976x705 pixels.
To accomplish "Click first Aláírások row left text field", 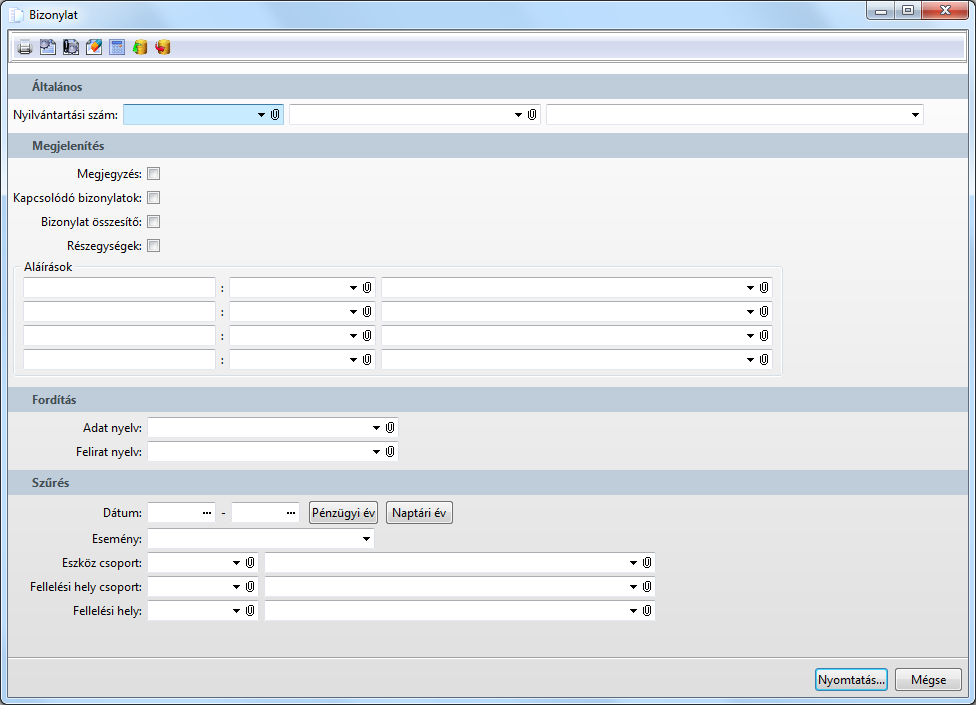I will tap(120, 287).
